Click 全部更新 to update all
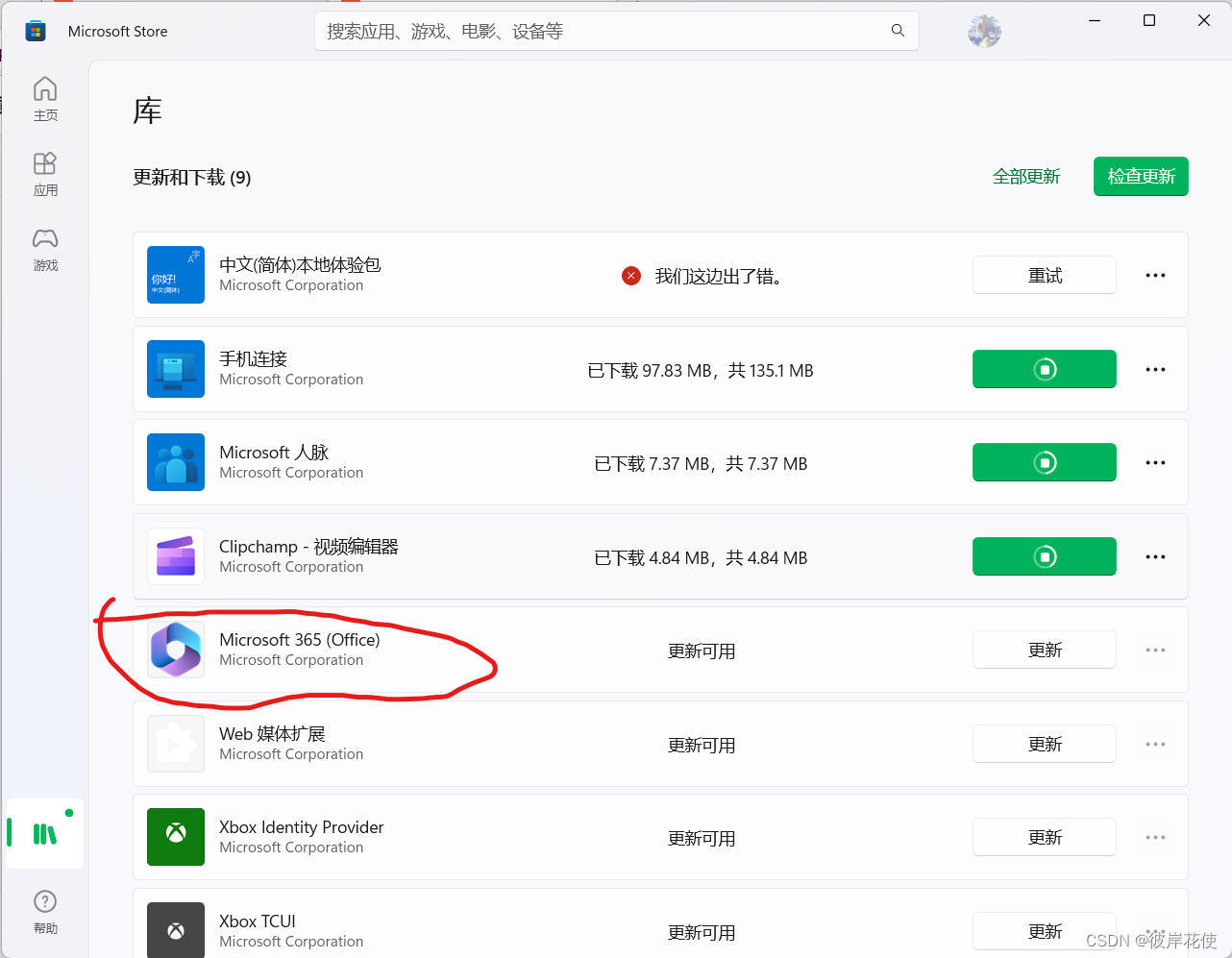Screen dimensions: 1232x958 1026,177
